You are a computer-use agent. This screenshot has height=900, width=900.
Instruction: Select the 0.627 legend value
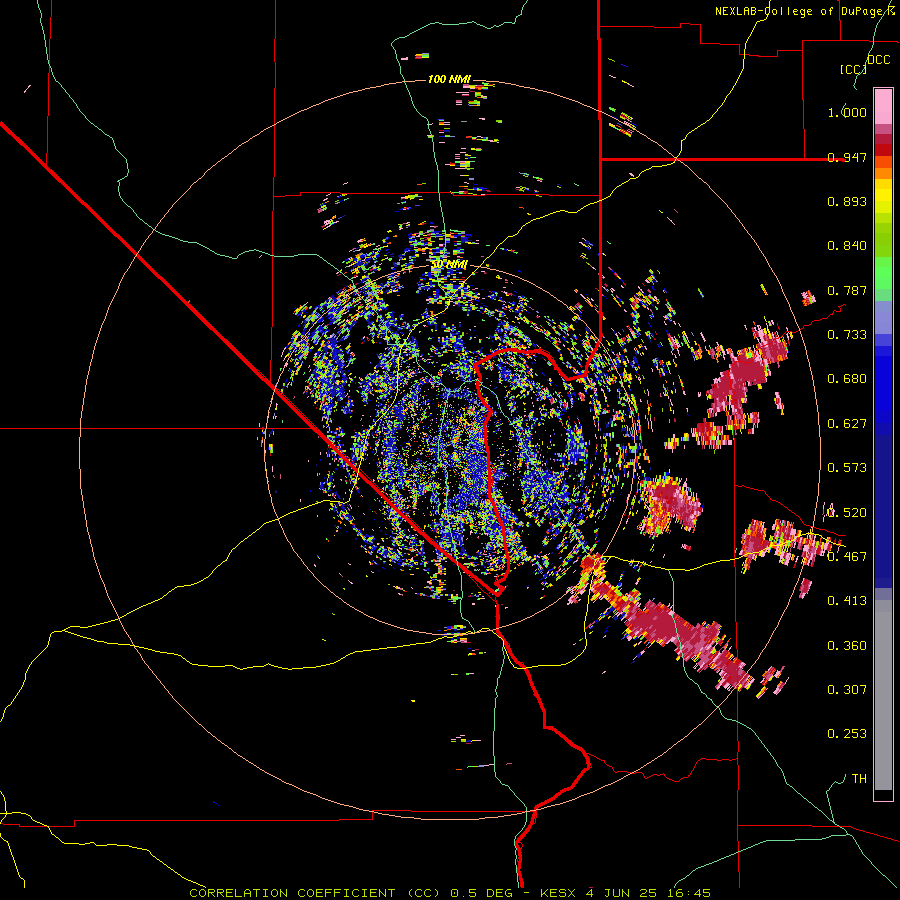(847, 424)
